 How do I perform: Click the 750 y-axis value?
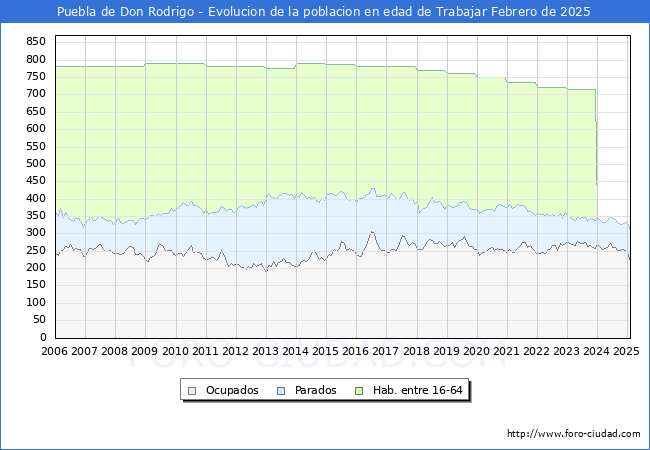[x=36, y=76]
